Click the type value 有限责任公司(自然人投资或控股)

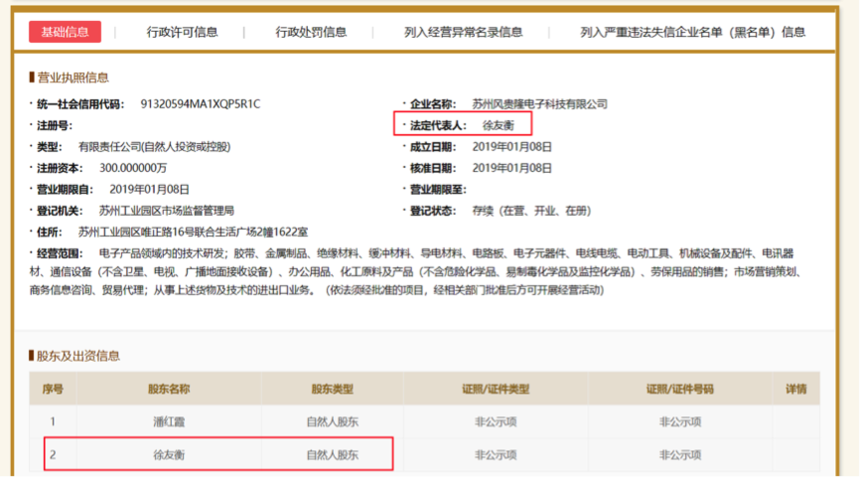pyautogui.click(x=154, y=147)
